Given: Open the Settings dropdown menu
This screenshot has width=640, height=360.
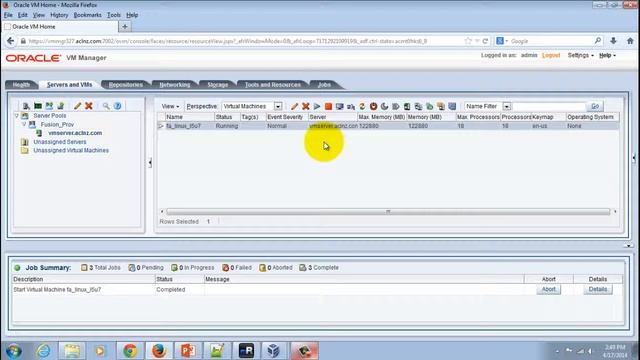Looking at the screenshot, I should 580,55.
